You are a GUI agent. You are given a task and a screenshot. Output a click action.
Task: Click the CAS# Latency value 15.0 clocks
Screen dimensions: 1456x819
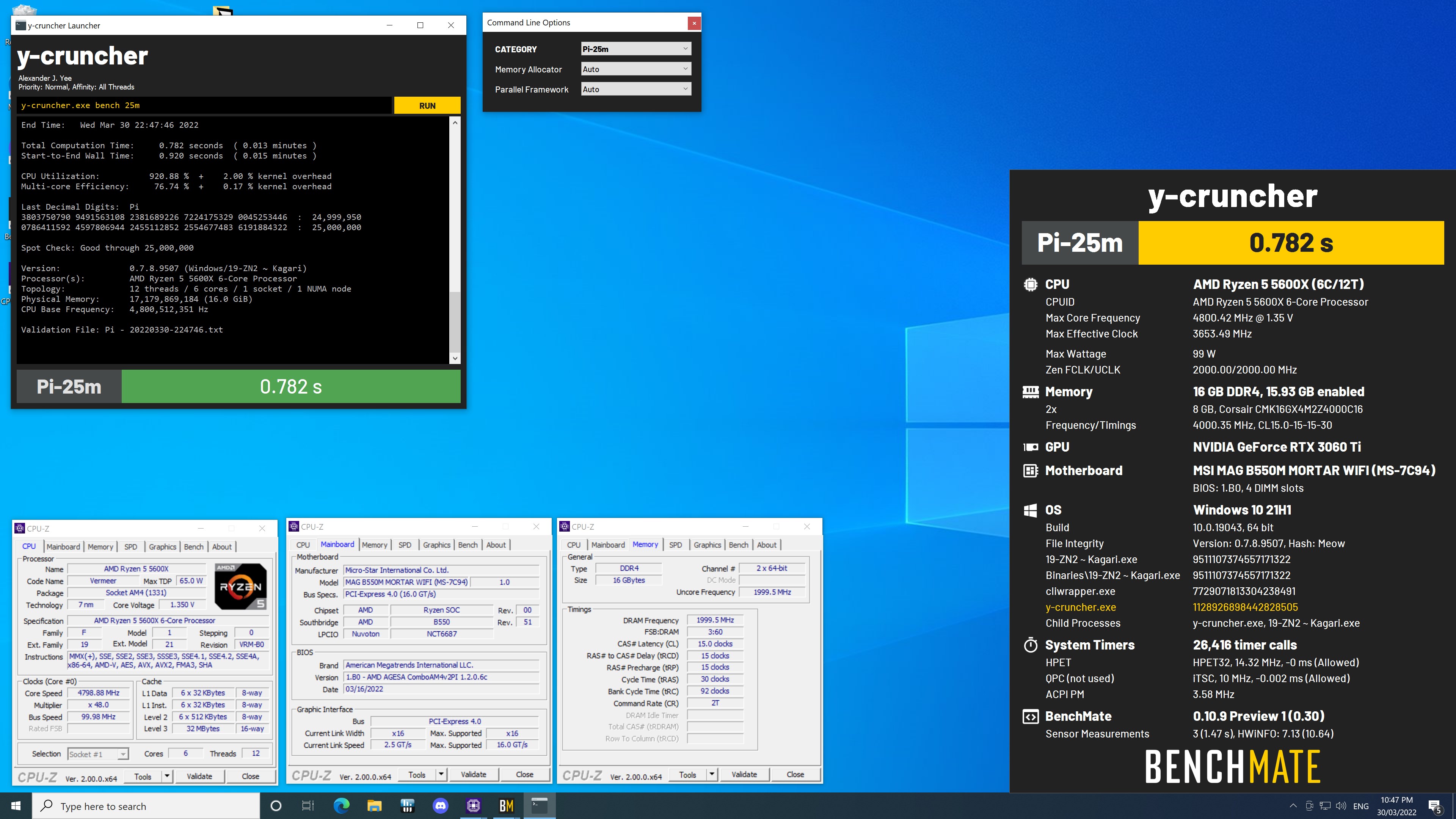pyautogui.click(x=715, y=644)
